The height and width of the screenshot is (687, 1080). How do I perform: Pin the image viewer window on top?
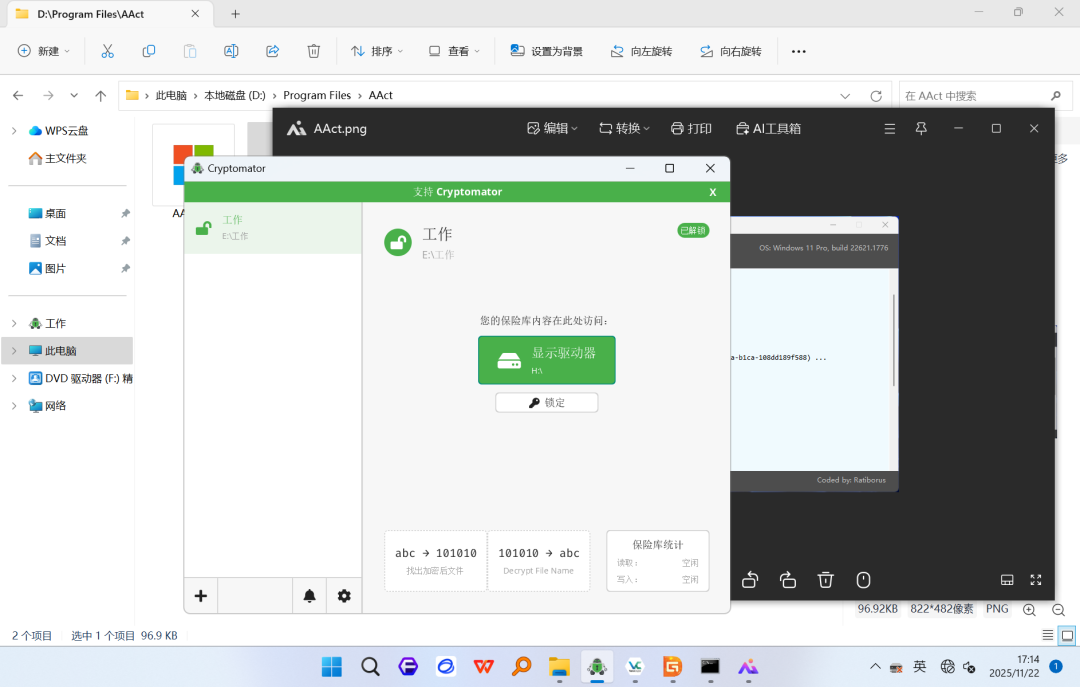pos(921,128)
